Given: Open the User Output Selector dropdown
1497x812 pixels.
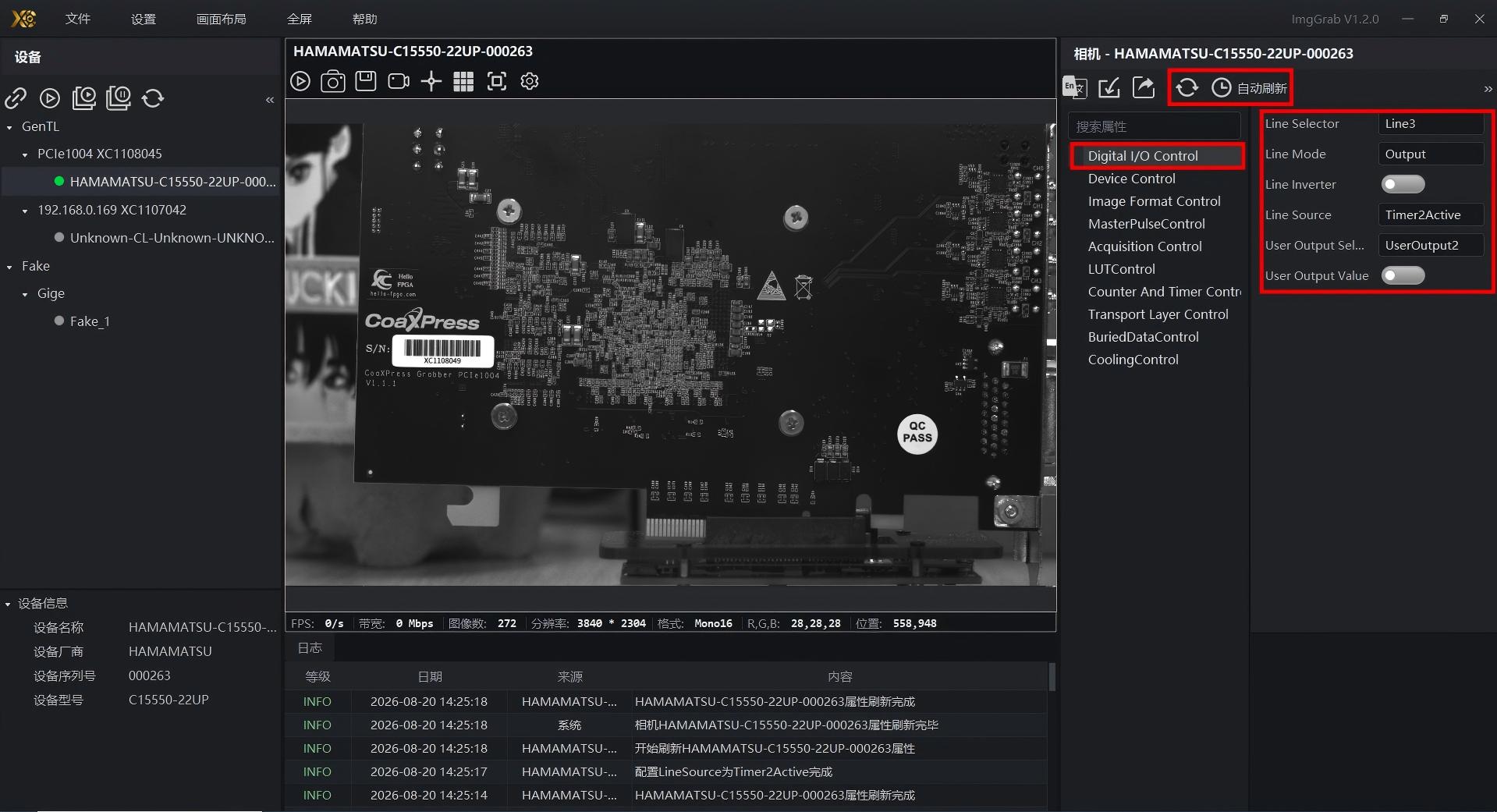Looking at the screenshot, I should (x=1431, y=245).
